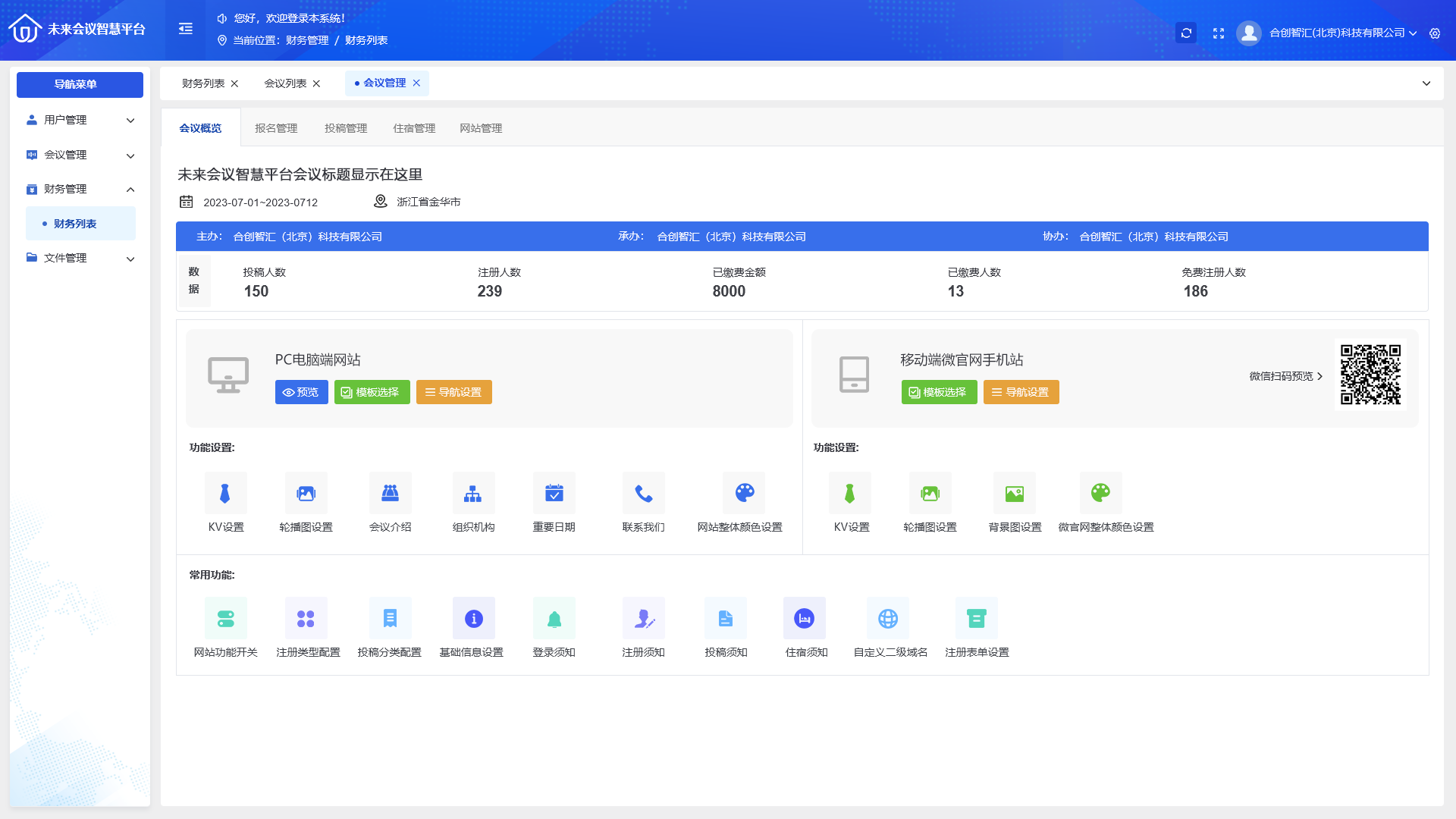Click the 投稿人数 value 150

[x=256, y=291]
